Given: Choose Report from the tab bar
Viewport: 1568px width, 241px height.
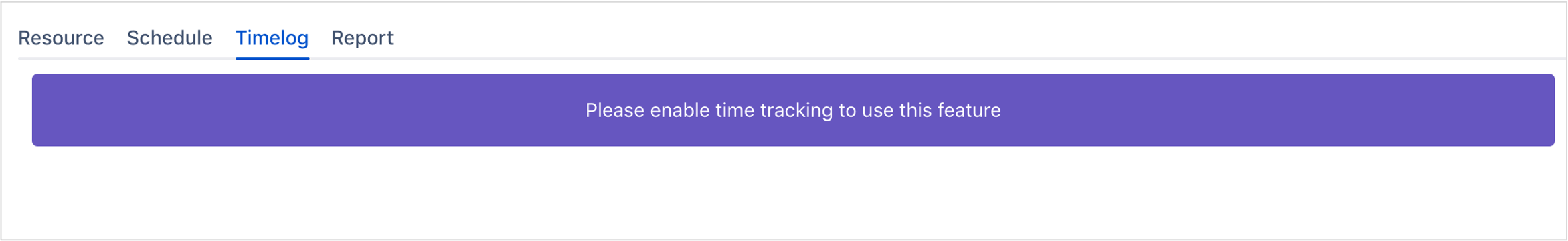Looking at the screenshot, I should [363, 38].
